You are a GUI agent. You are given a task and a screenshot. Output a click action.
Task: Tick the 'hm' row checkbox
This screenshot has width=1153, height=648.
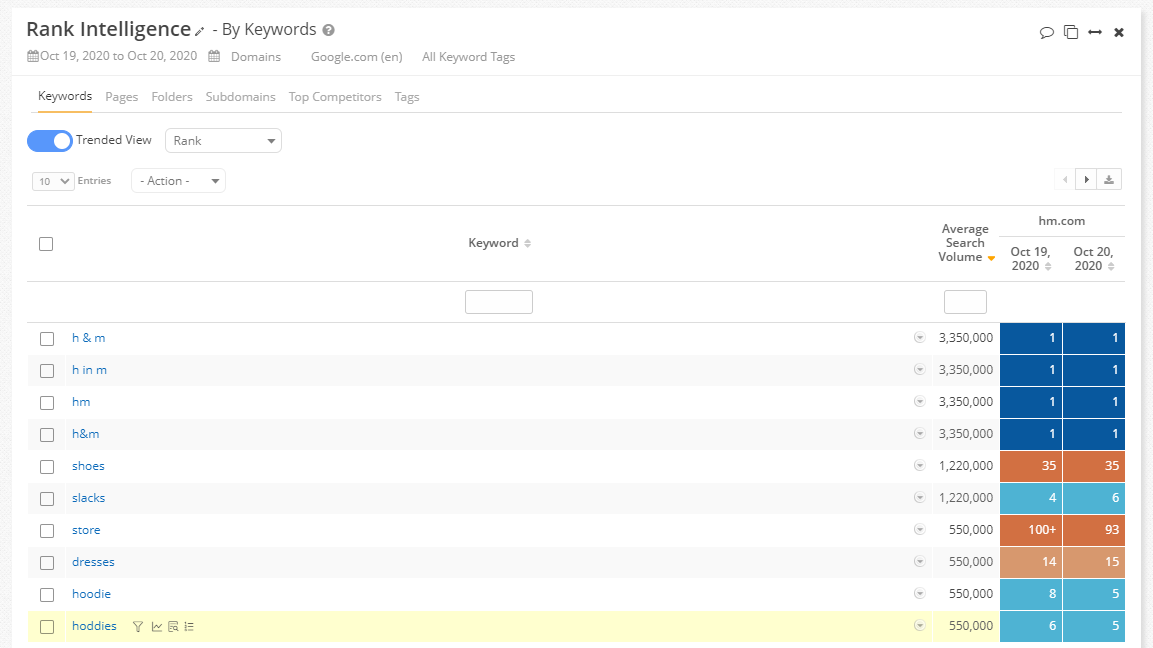[x=47, y=403]
